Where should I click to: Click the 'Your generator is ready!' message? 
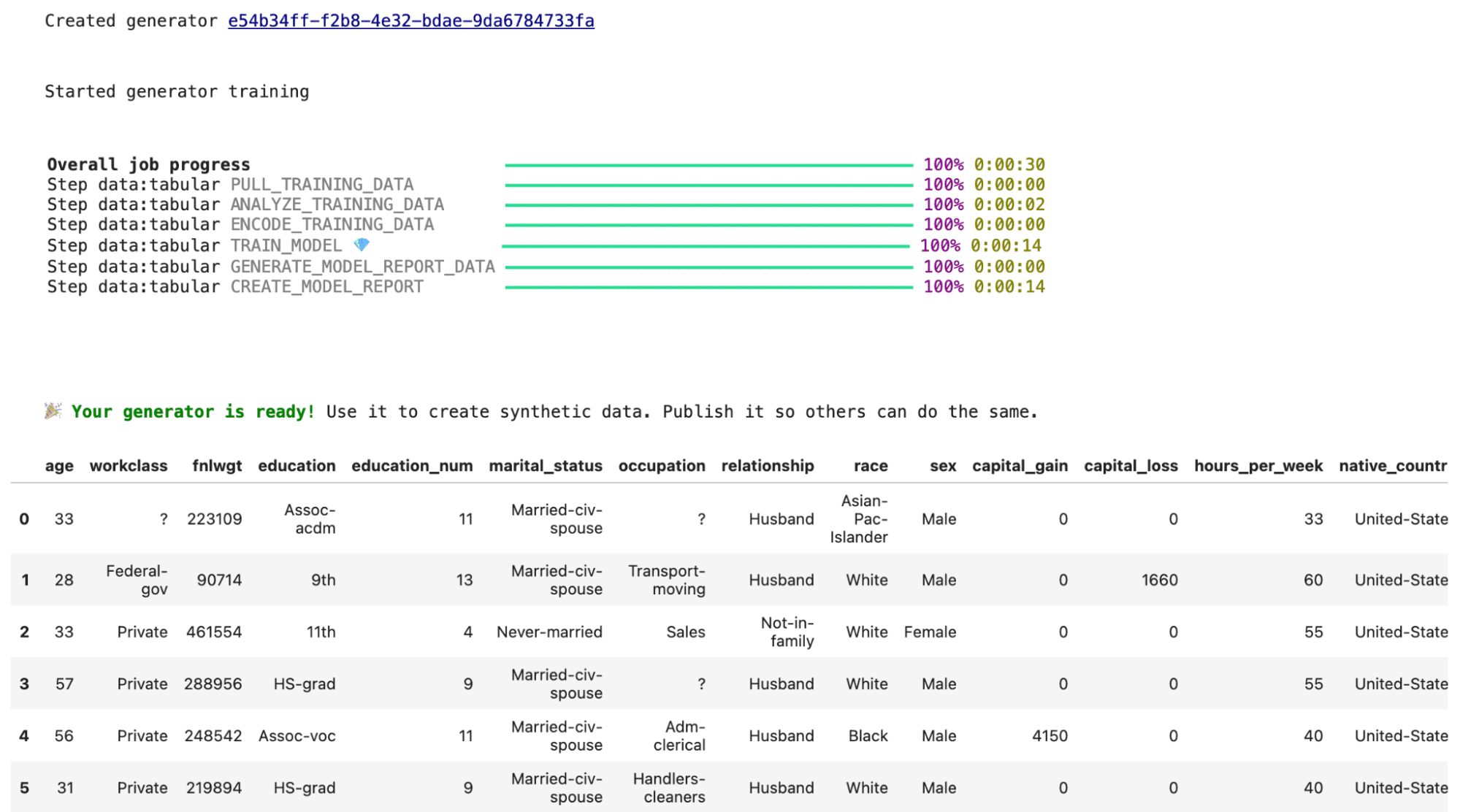tap(194, 411)
